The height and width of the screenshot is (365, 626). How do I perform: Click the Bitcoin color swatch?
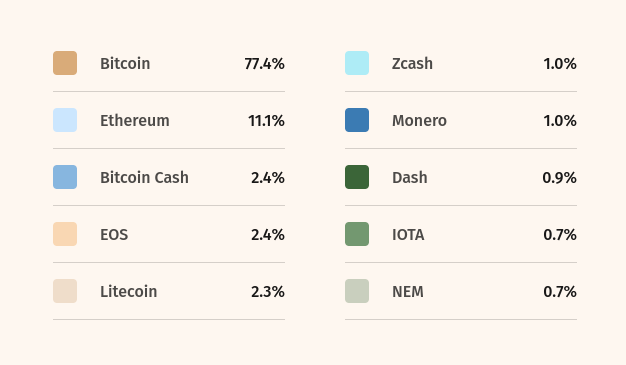click(x=65, y=63)
